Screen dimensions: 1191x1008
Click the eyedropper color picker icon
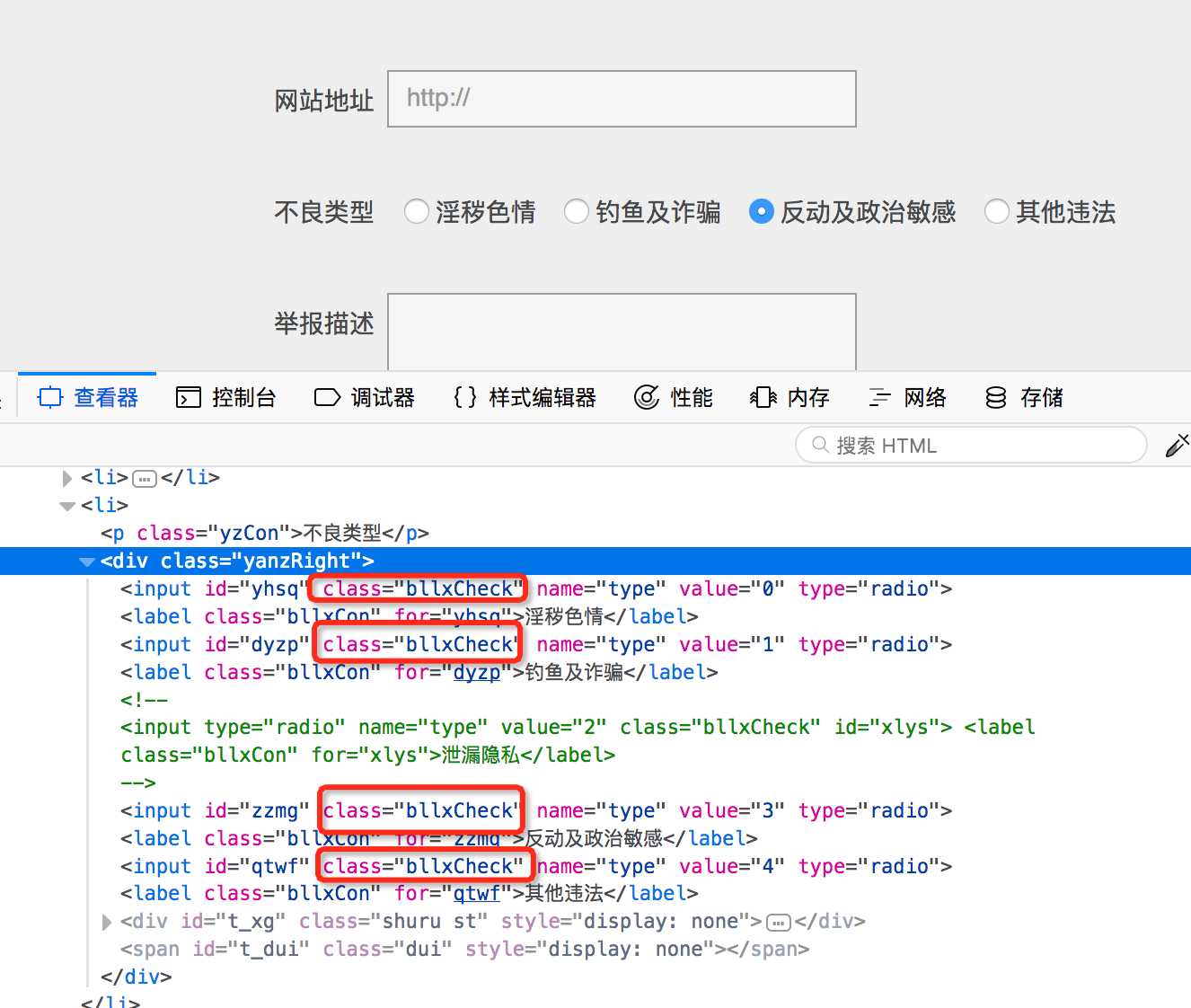[1177, 445]
